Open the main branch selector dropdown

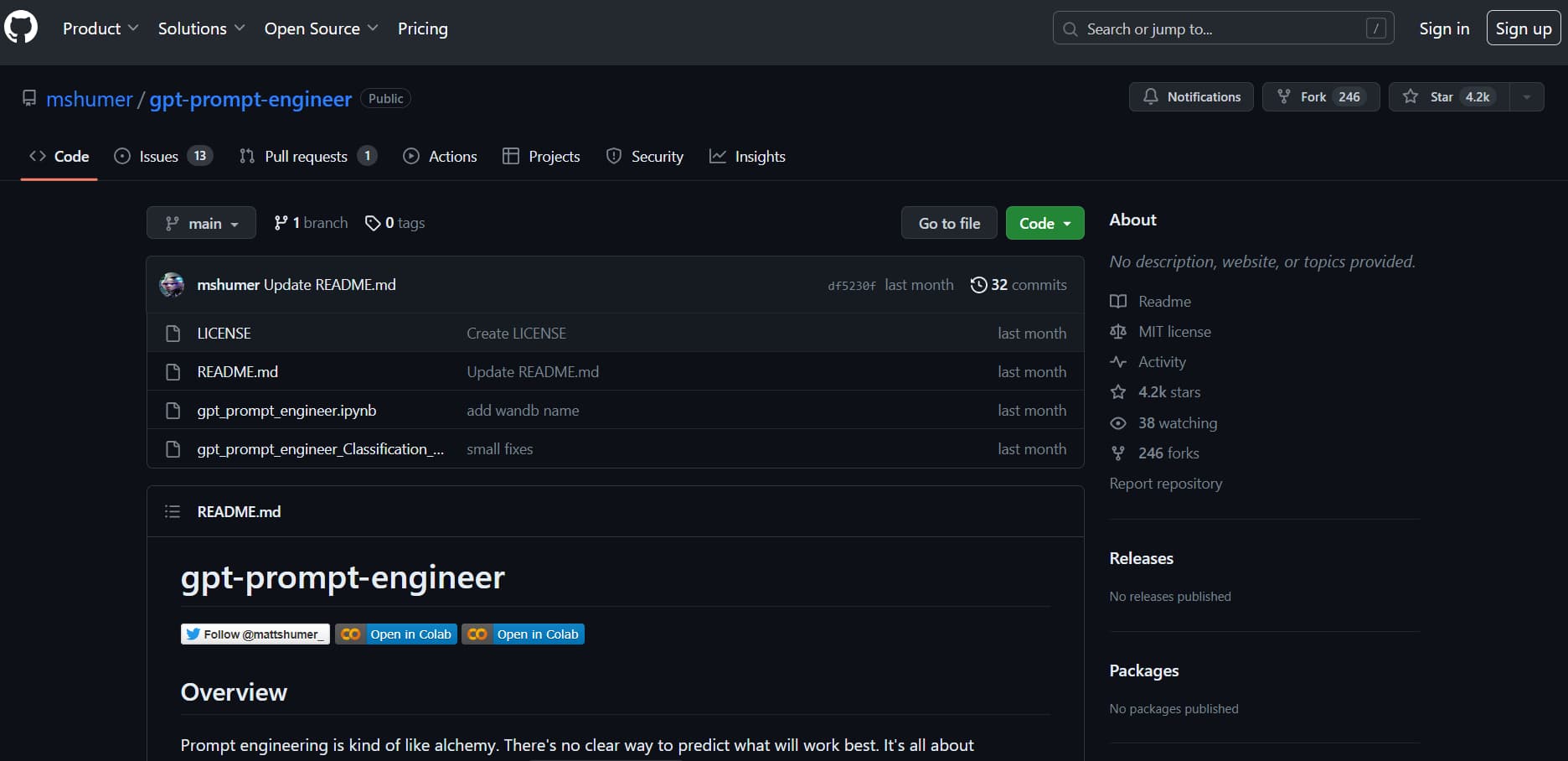coord(201,223)
